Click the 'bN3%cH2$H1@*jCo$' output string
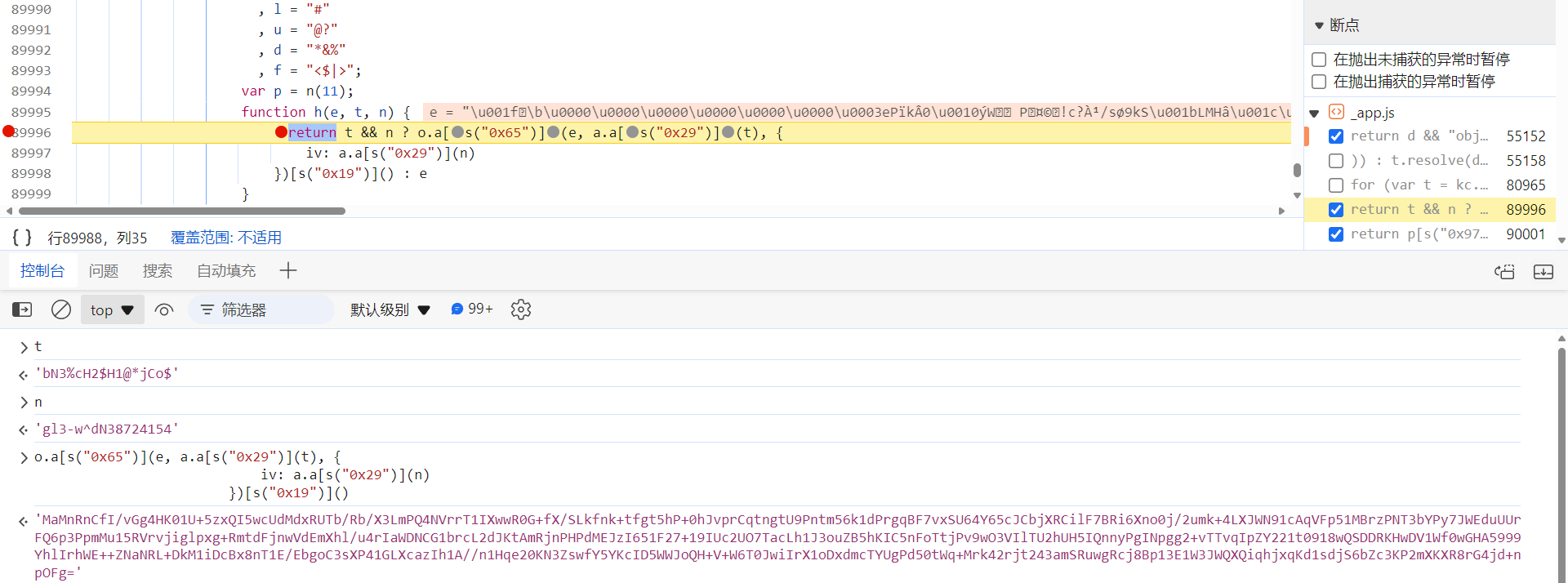Image resolution: width=1568 pixels, height=583 pixels. click(106, 373)
